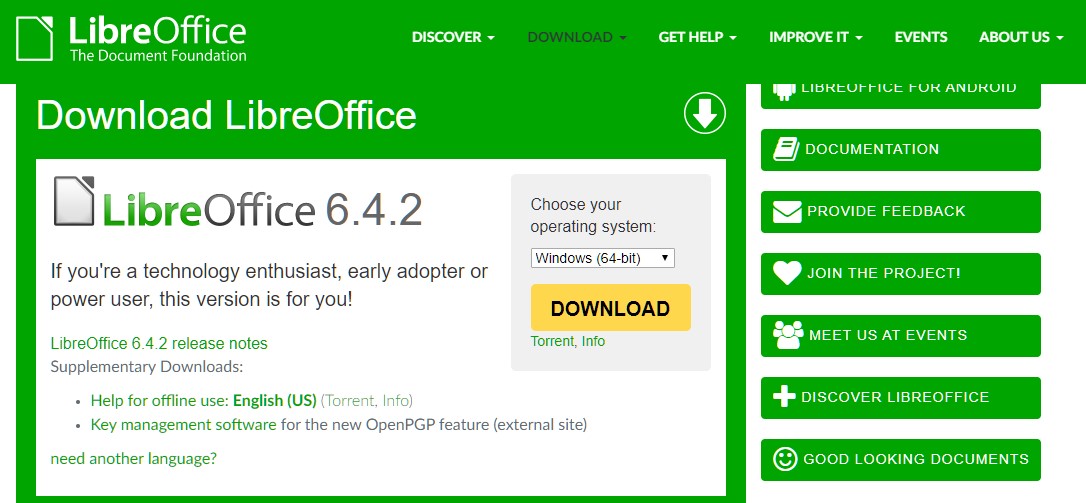Image resolution: width=1086 pixels, height=503 pixels.
Task: Click the LibreOffice 6.4.2 document logo
Action: click(x=238, y=202)
